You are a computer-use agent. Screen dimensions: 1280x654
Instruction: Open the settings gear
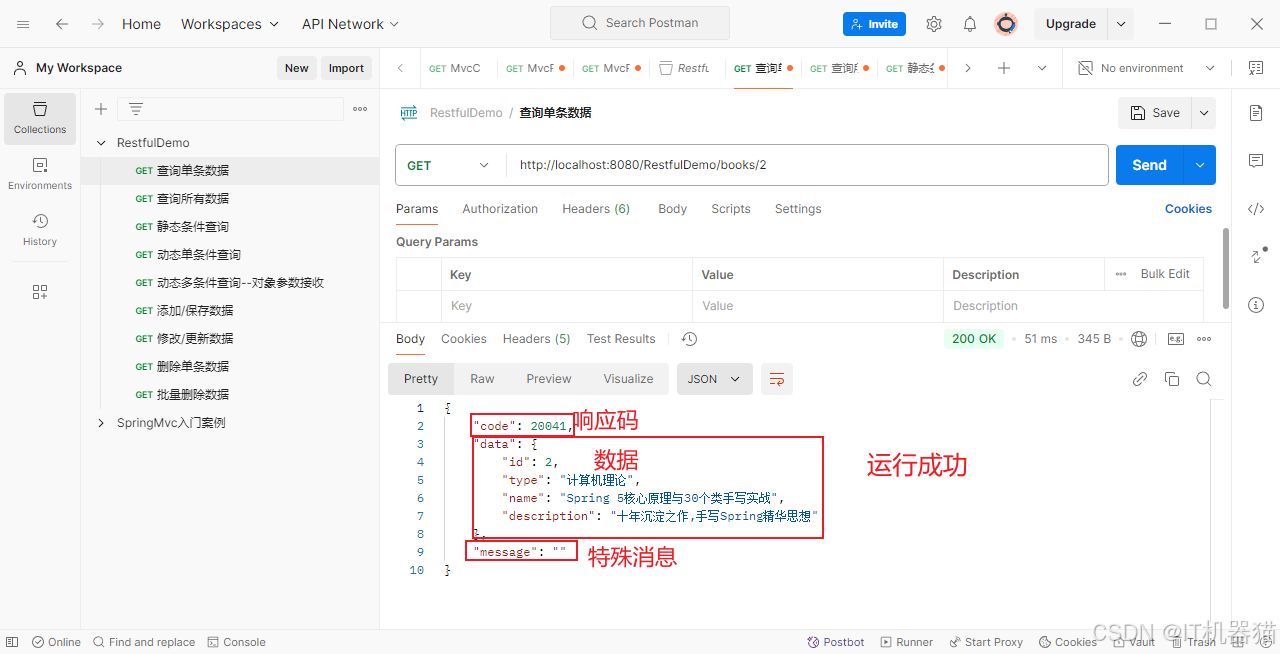click(x=934, y=24)
